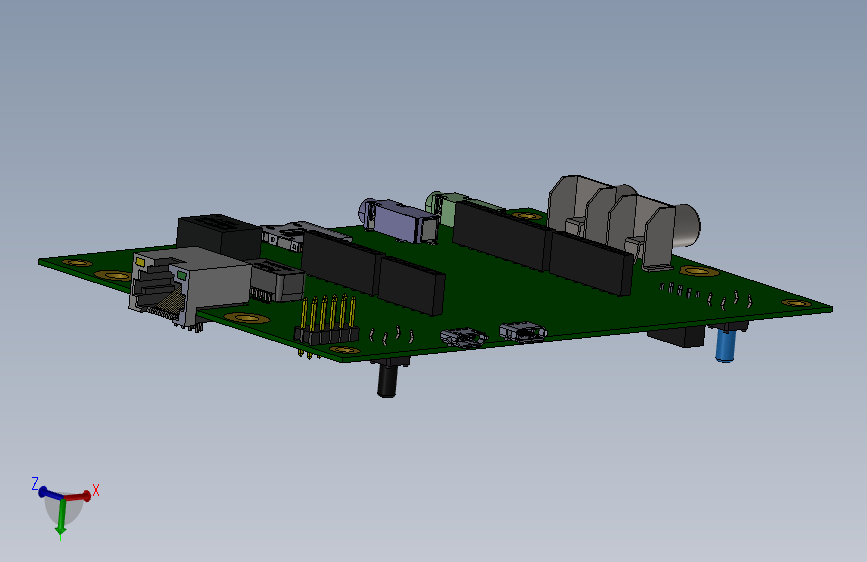
Task: Select the black block behind the Ethernet jack
Action: coord(219,236)
